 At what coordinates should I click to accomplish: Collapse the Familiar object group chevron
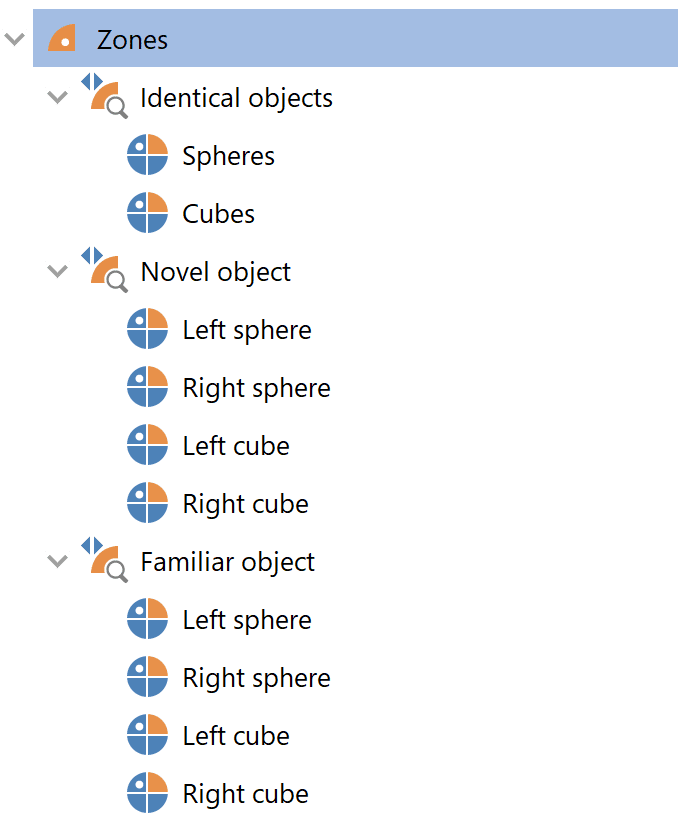coord(57,561)
